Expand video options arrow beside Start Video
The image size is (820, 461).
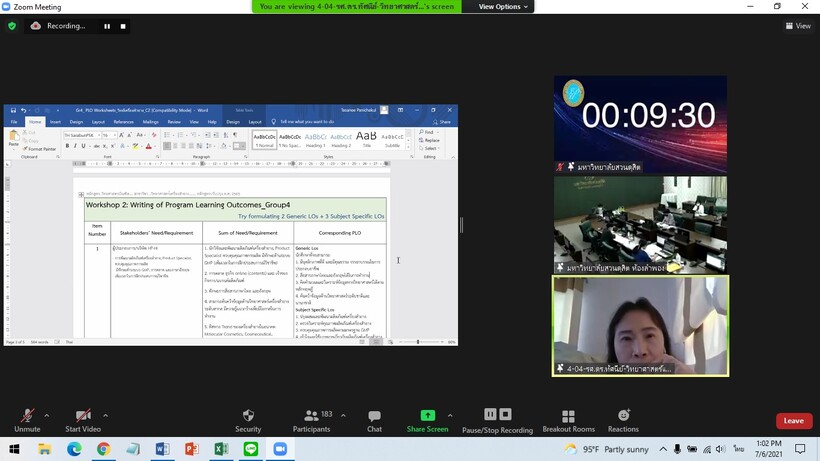click(x=105, y=416)
